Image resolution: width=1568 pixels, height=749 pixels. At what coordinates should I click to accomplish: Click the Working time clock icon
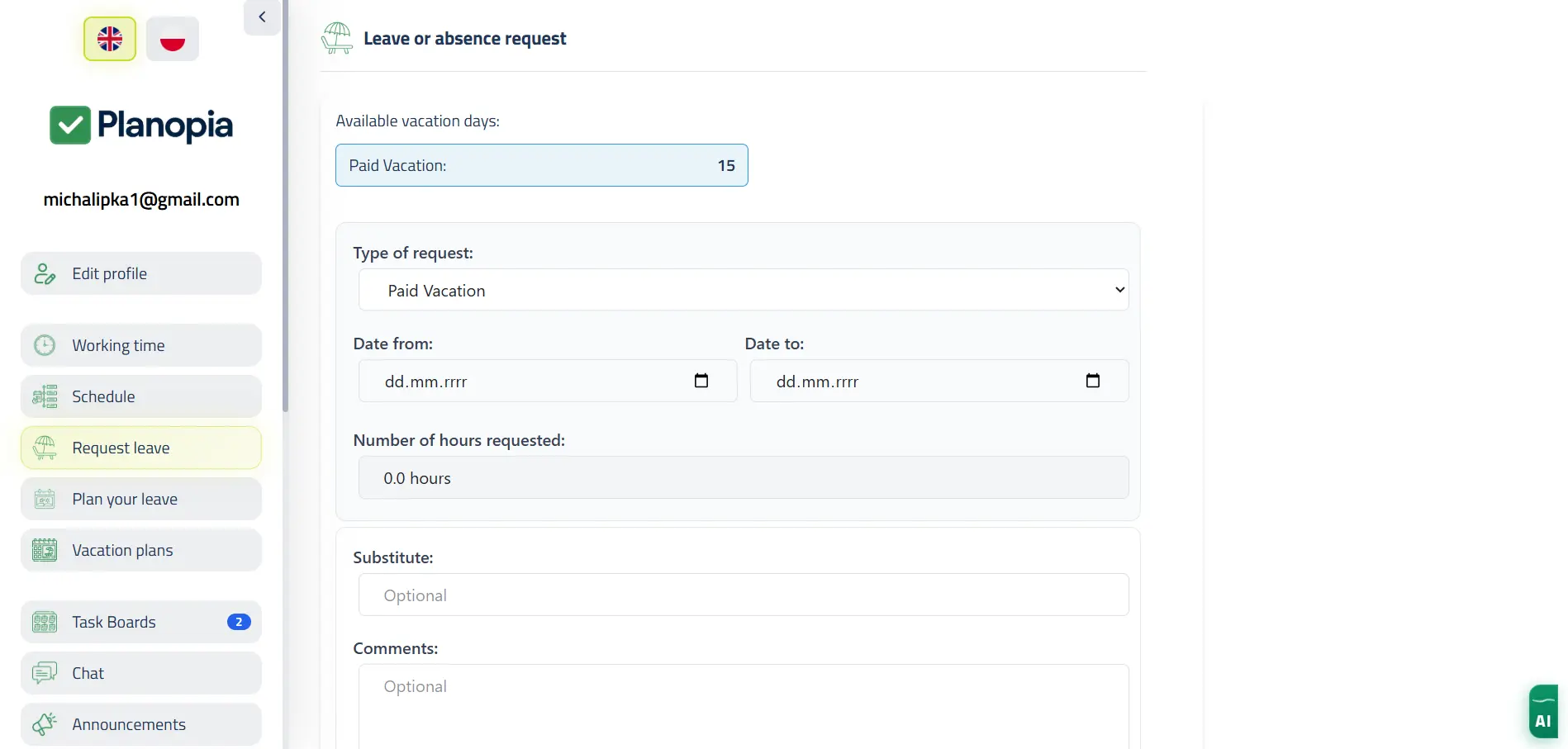45,345
